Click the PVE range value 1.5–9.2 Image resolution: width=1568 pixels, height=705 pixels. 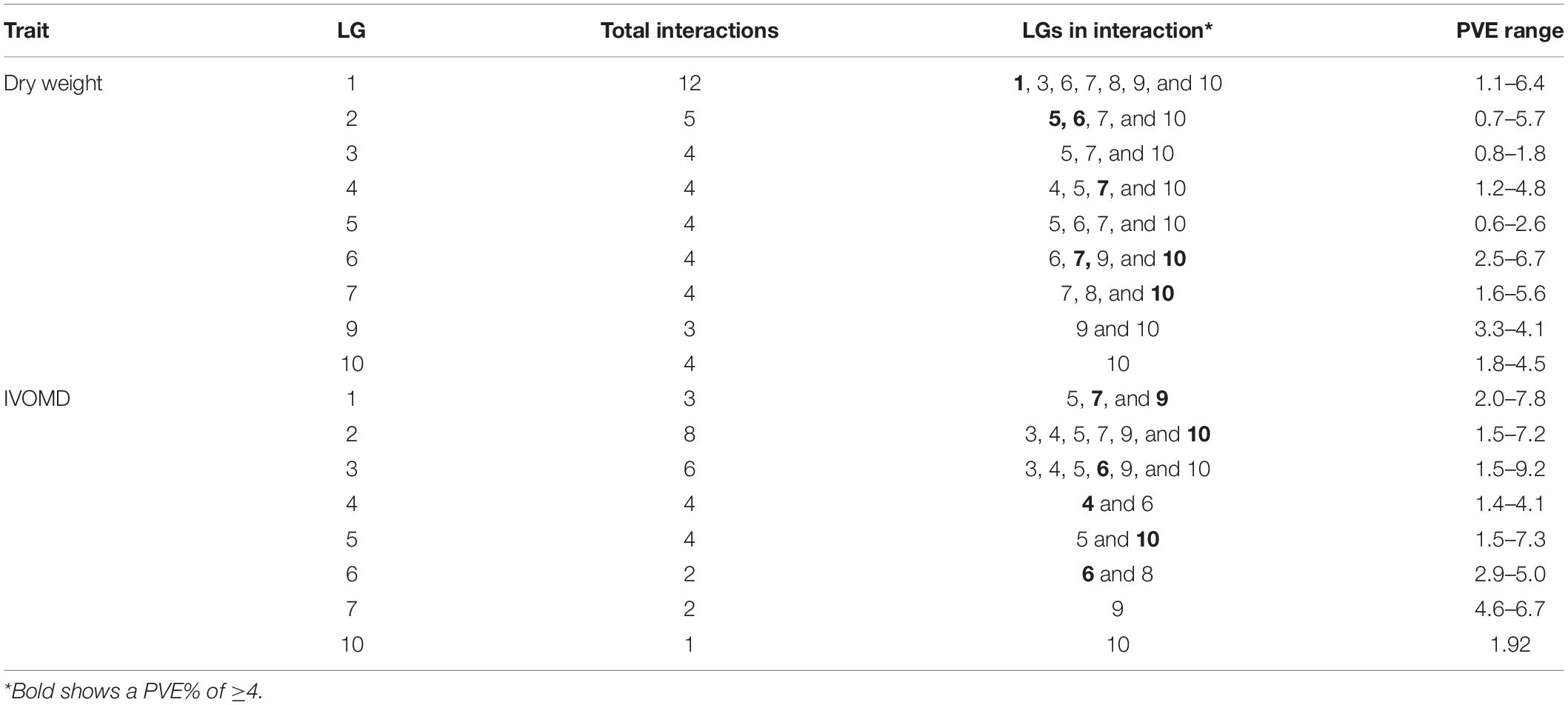point(1509,469)
